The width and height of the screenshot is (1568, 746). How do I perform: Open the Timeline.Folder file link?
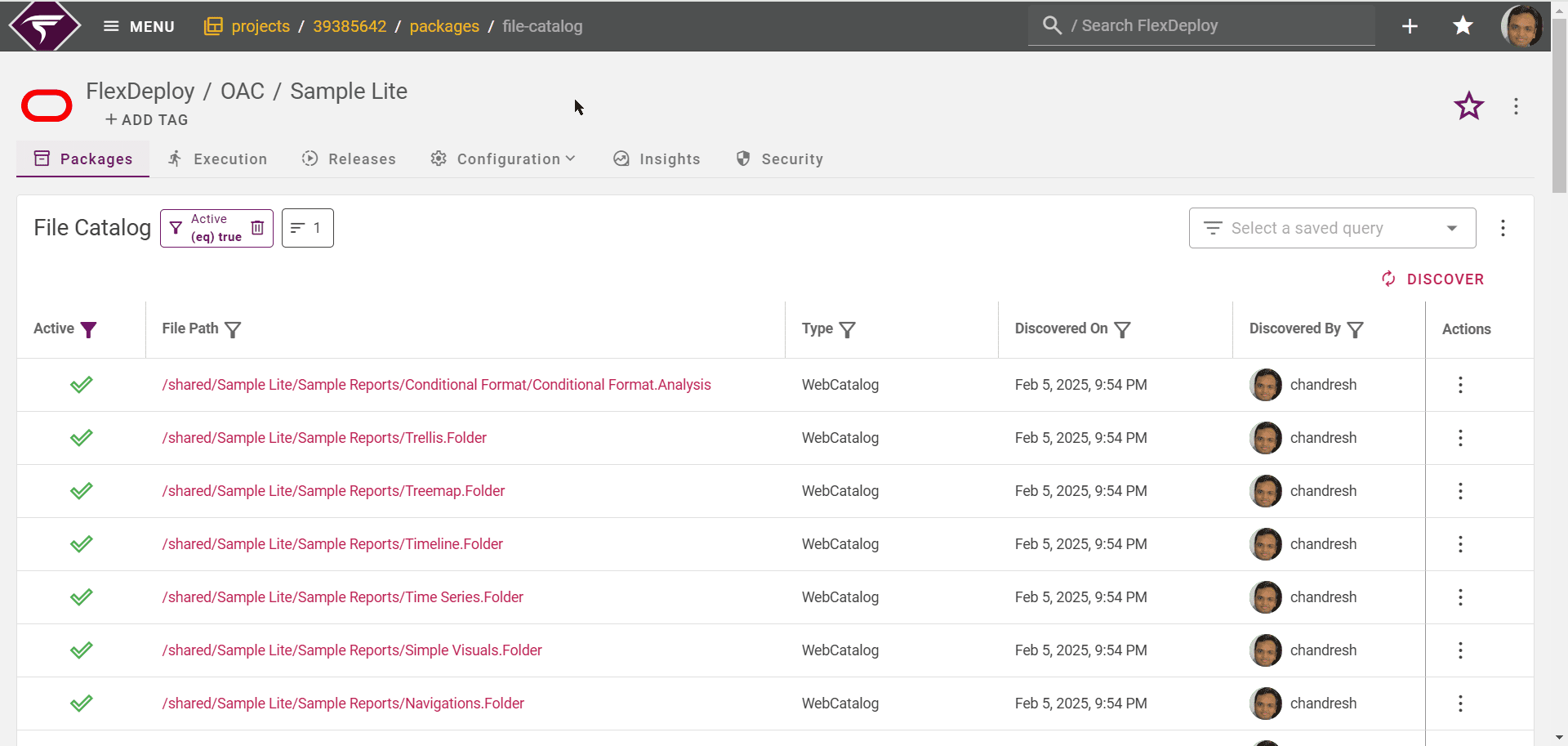pos(332,544)
